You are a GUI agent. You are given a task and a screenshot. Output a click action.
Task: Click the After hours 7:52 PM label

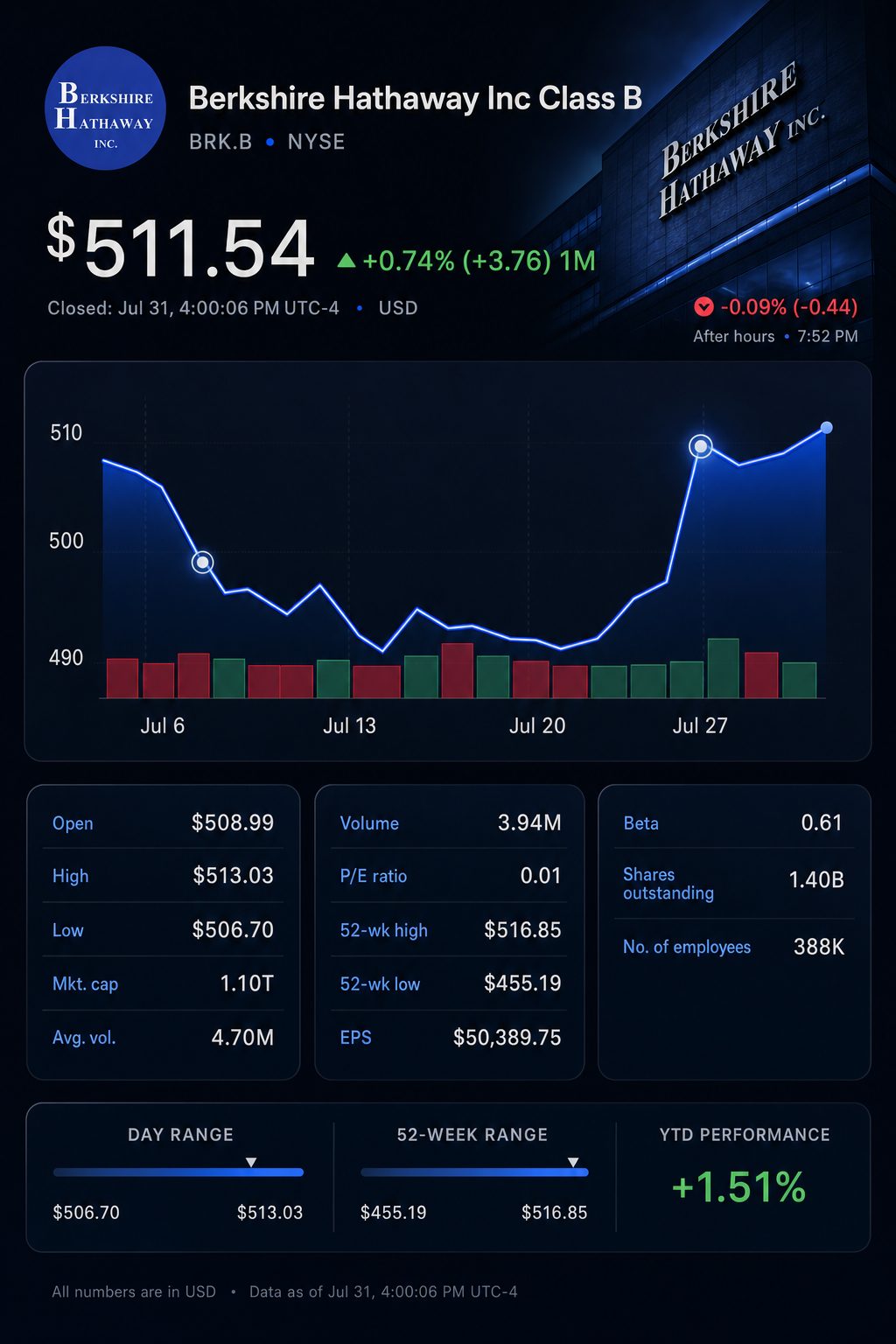click(775, 336)
